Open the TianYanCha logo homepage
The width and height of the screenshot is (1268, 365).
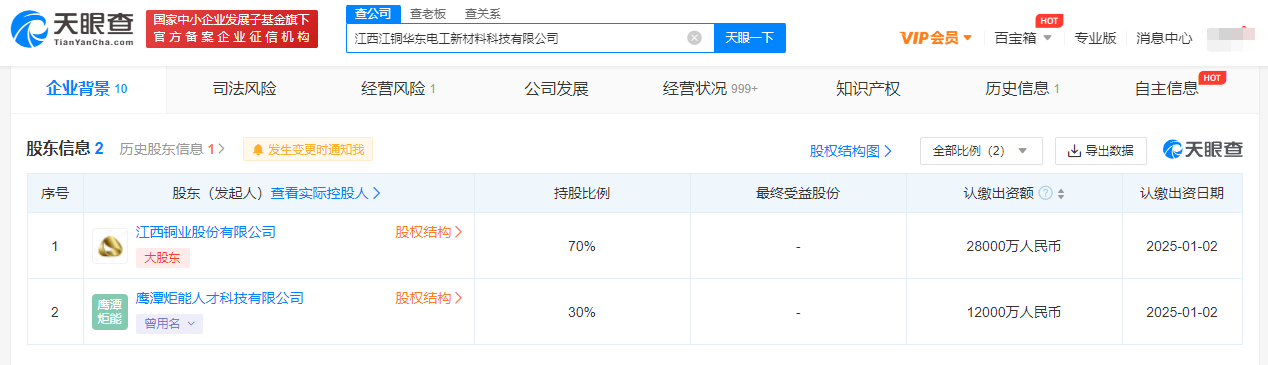click(x=71, y=30)
